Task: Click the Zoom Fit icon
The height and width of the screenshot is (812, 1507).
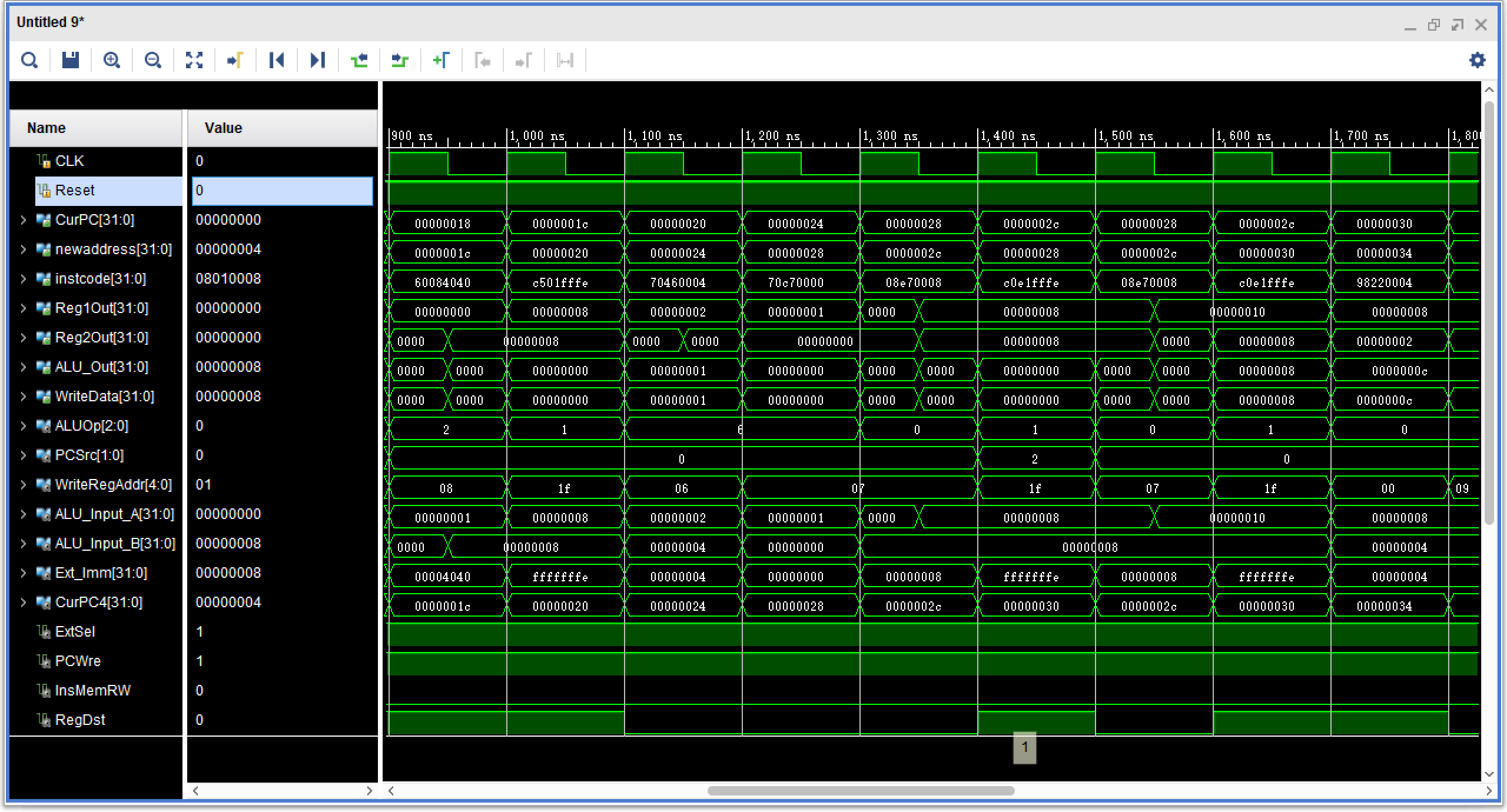Action: coord(194,60)
